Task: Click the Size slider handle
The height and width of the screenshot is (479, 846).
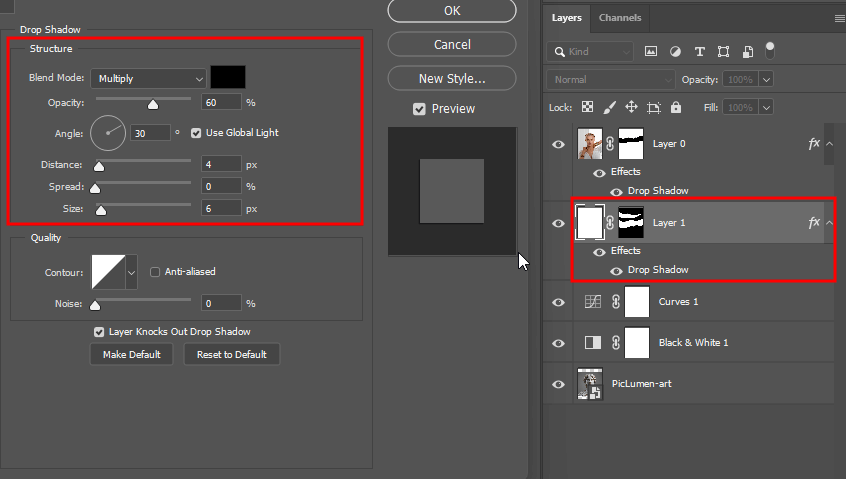Action: coord(101,210)
